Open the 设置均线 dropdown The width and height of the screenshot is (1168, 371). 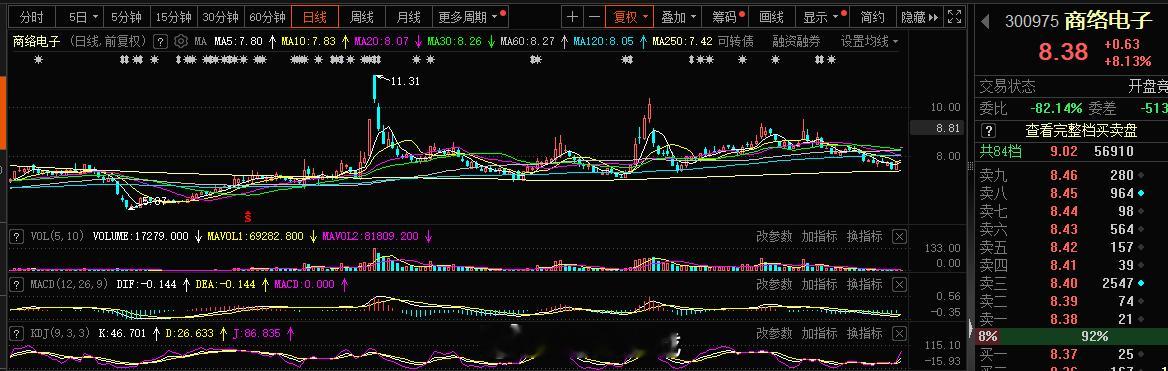coord(869,41)
